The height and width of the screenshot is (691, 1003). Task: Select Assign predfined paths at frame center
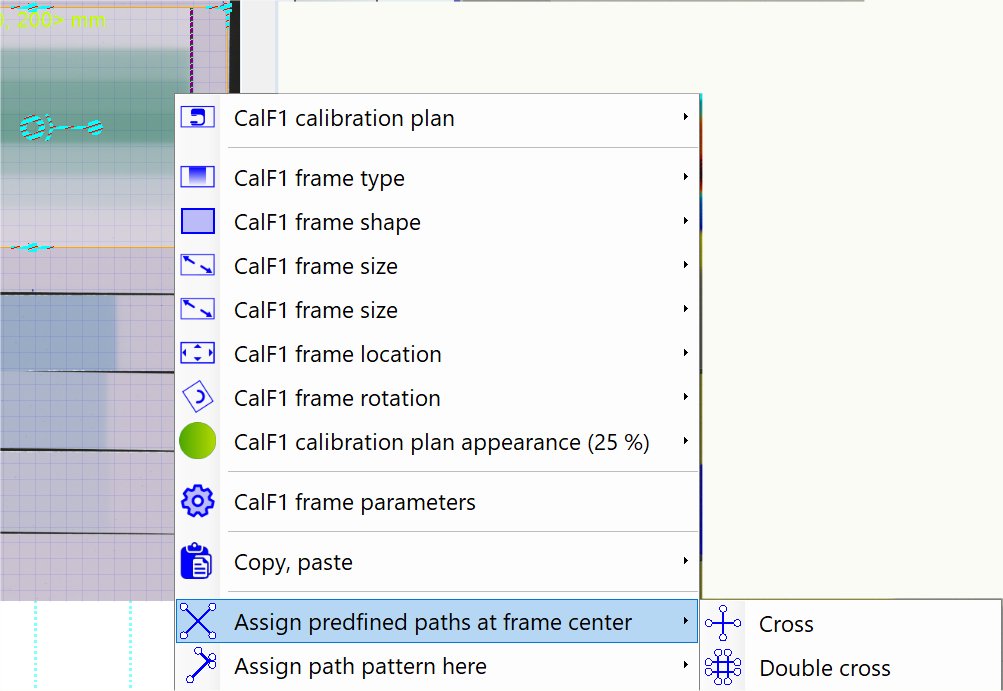(432, 622)
